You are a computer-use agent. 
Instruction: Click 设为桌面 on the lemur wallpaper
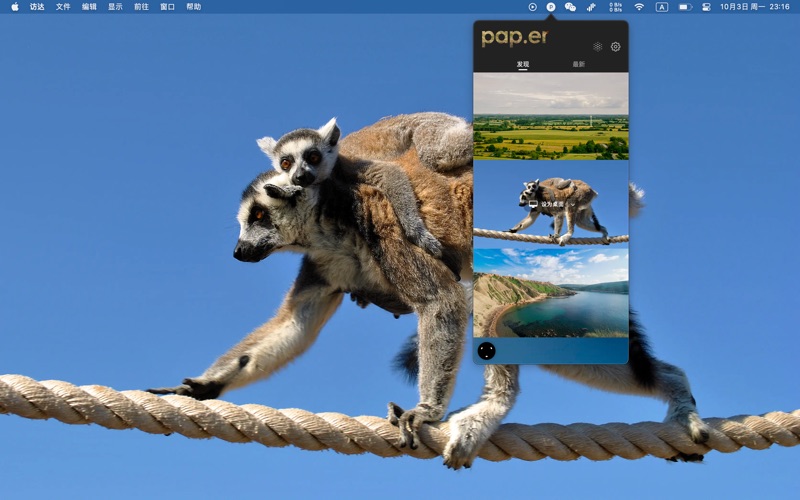click(549, 204)
